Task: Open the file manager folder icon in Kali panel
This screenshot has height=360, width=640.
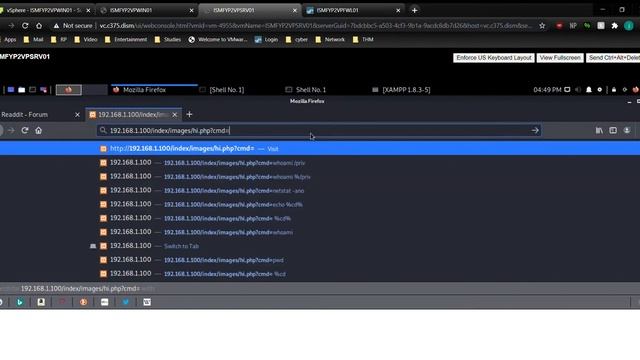Action: tap(22, 90)
